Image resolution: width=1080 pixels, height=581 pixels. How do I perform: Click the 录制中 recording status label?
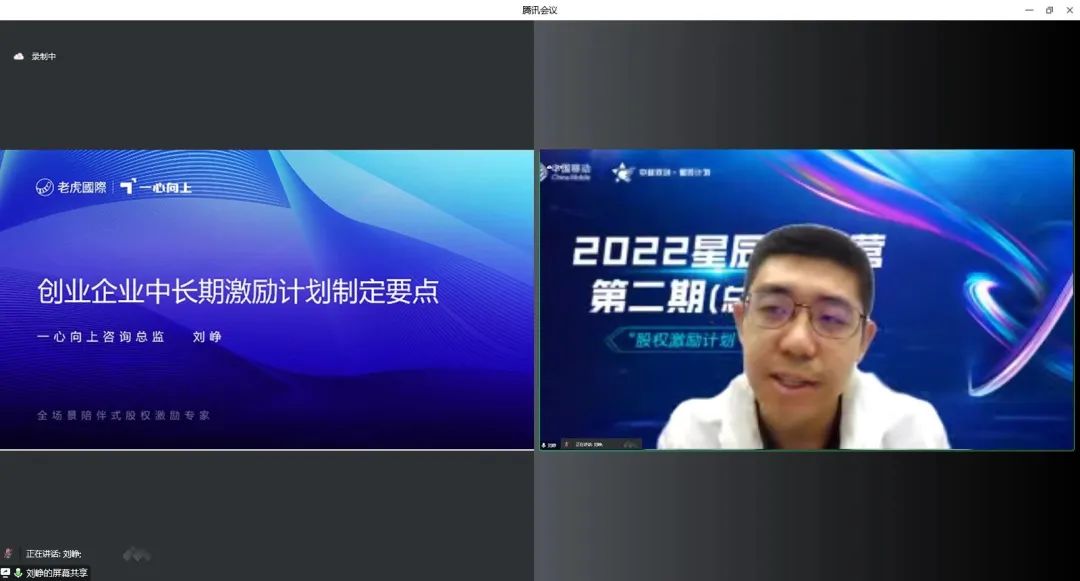[44, 57]
